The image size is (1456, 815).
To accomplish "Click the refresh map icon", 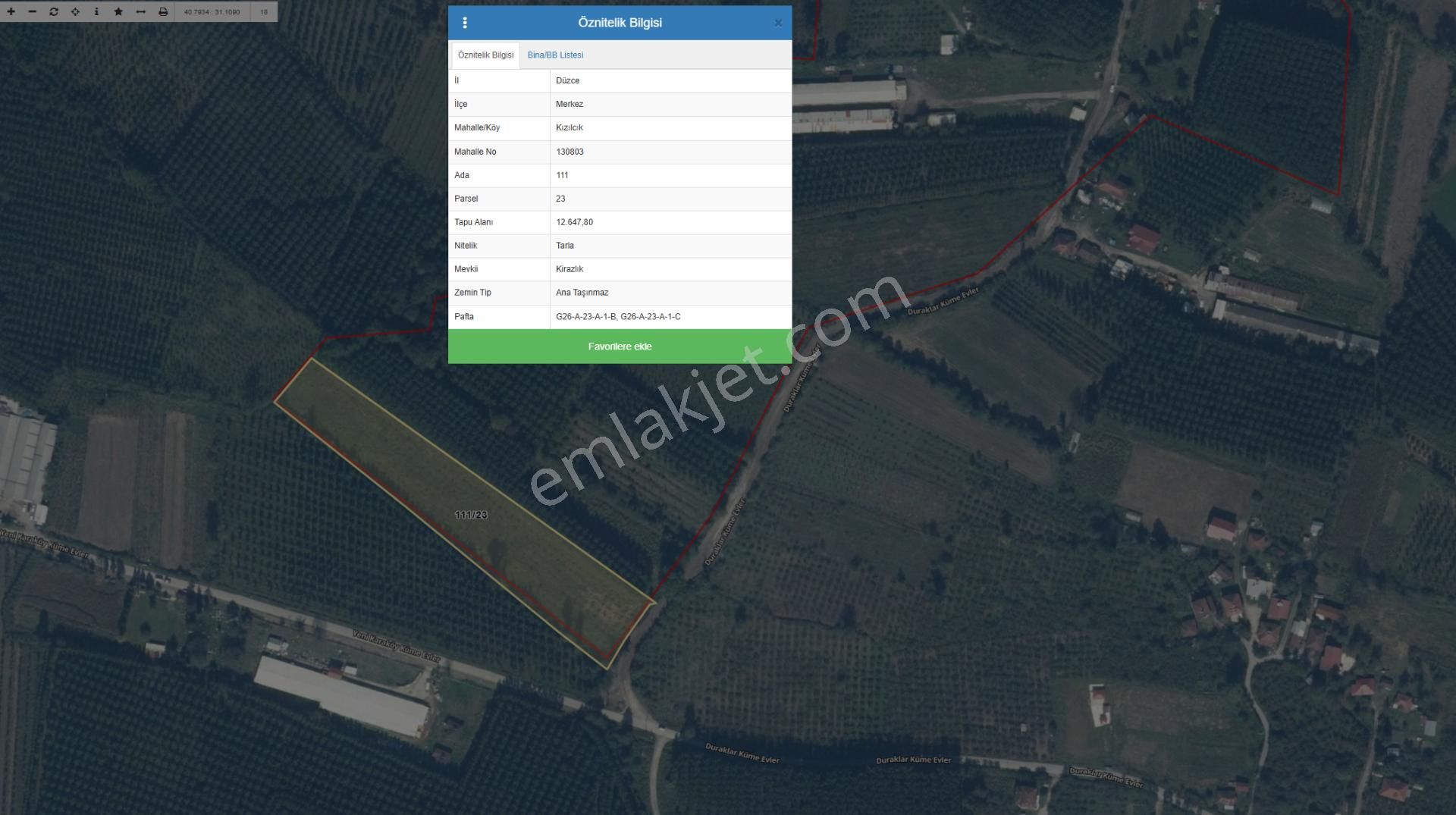I will (53, 11).
